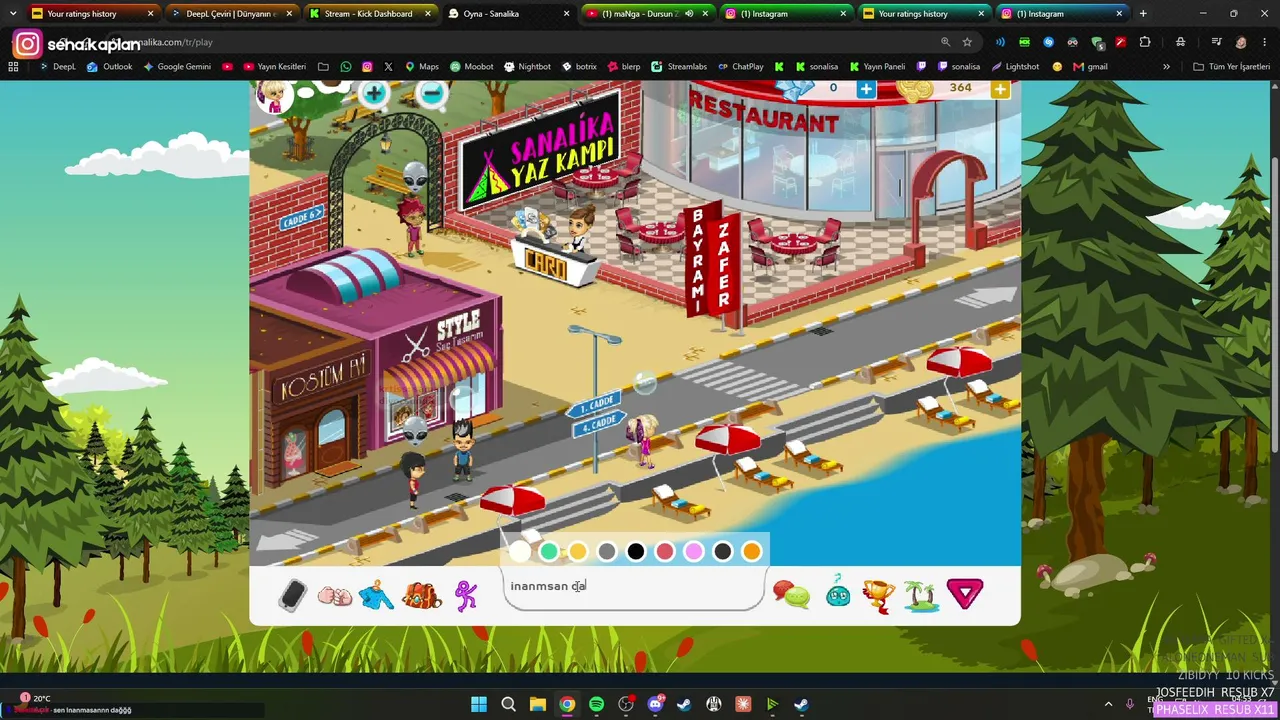Open the palm tree island icon
The width and height of the screenshot is (1280, 720).
point(922,596)
